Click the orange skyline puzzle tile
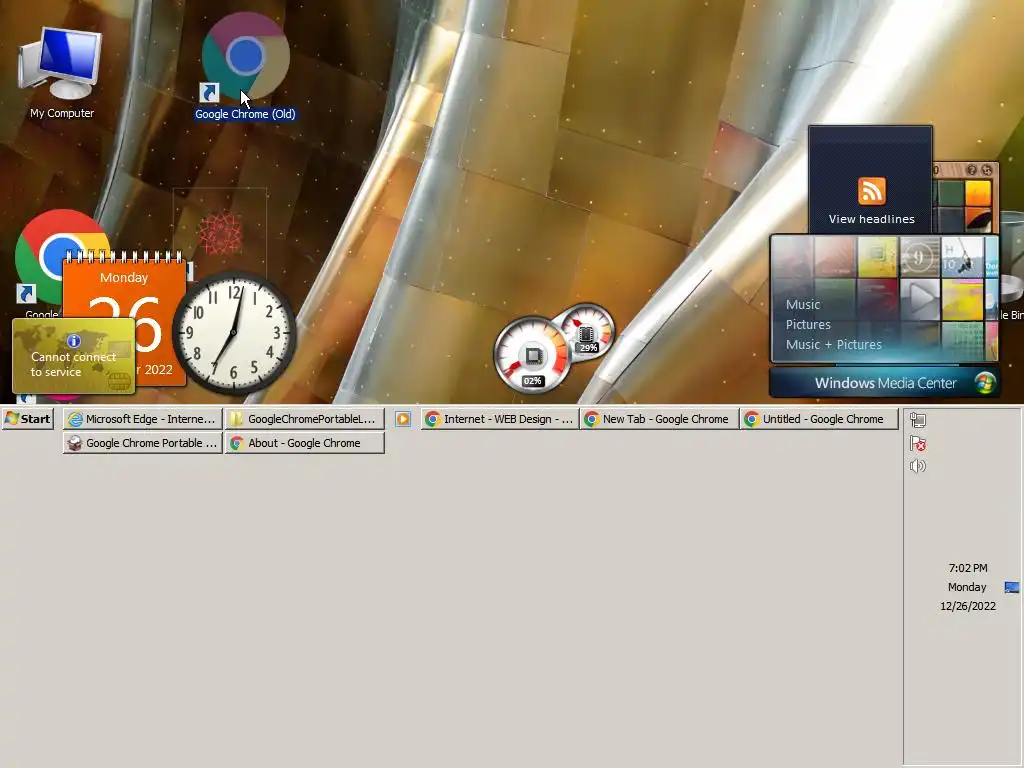The width and height of the screenshot is (1024, 768). click(x=978, y=193)
